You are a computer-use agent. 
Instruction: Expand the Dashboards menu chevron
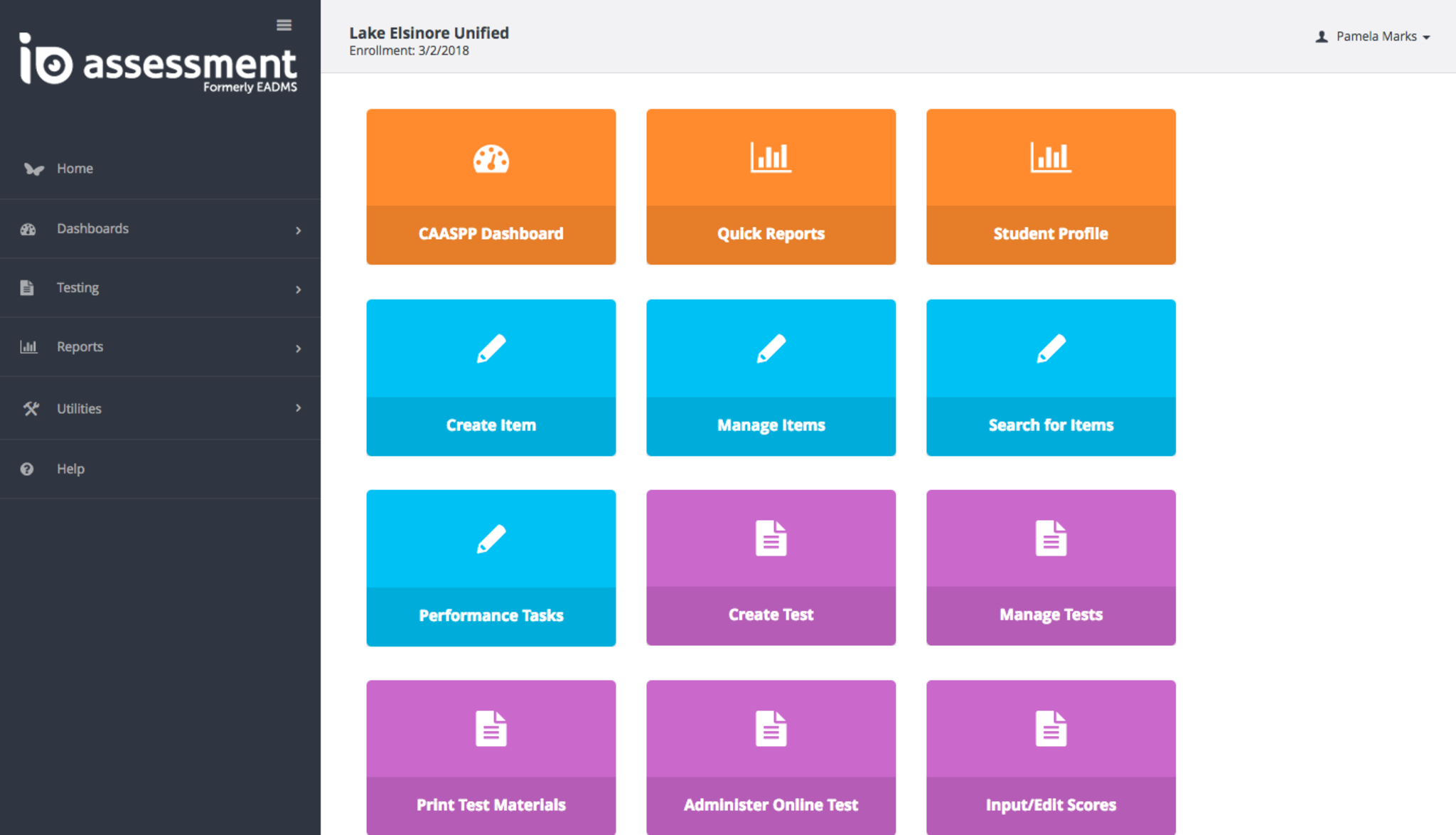(299, 230)
